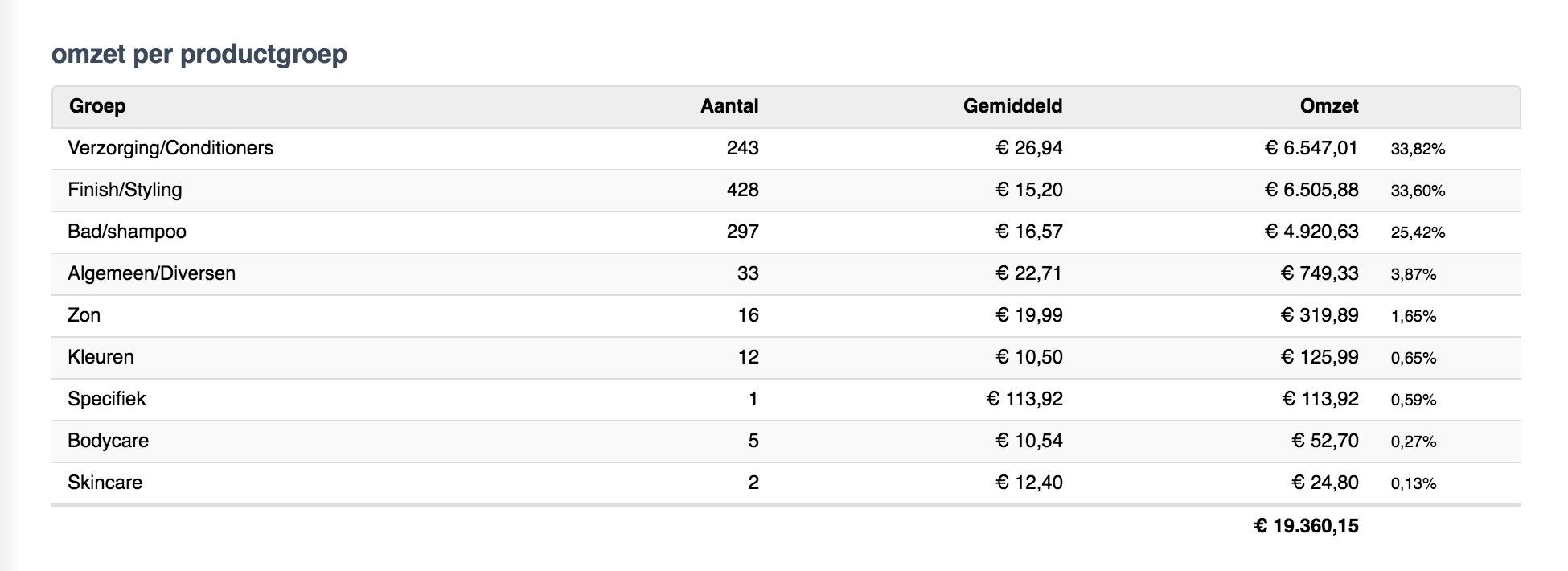Select the Kleuren group name
This screenshot has width=1568, height=571.
pyautogui.click(x=101, y=357)
